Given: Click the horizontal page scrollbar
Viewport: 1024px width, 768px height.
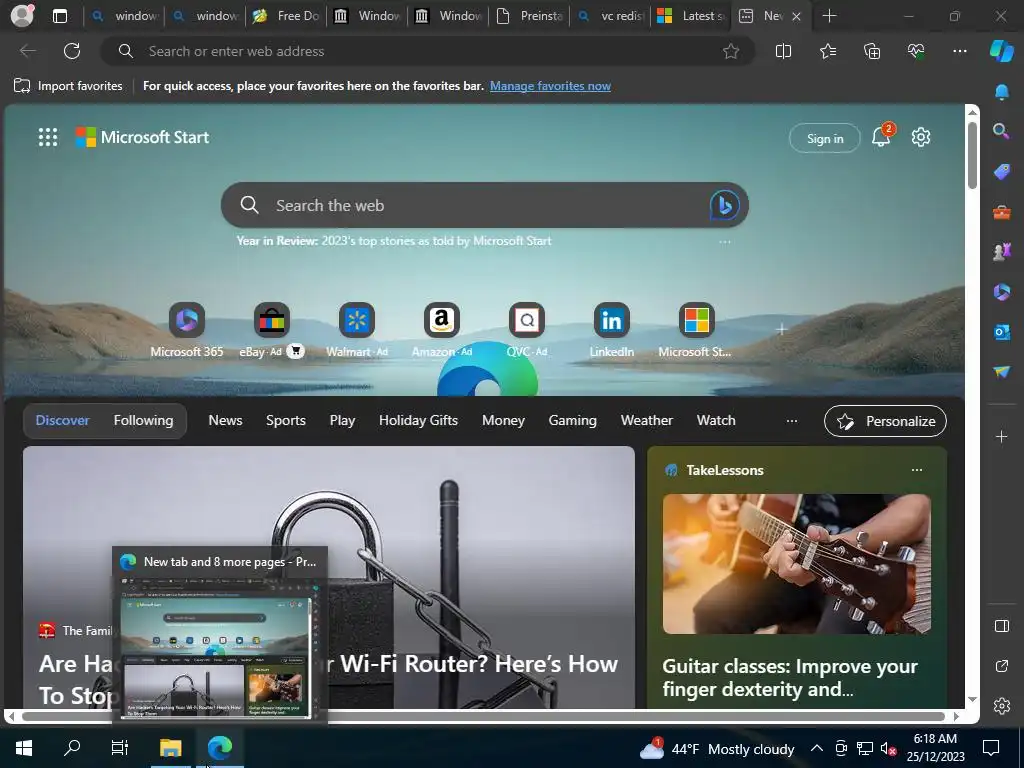Looking at the screenshot, I should tap(483, 716).
